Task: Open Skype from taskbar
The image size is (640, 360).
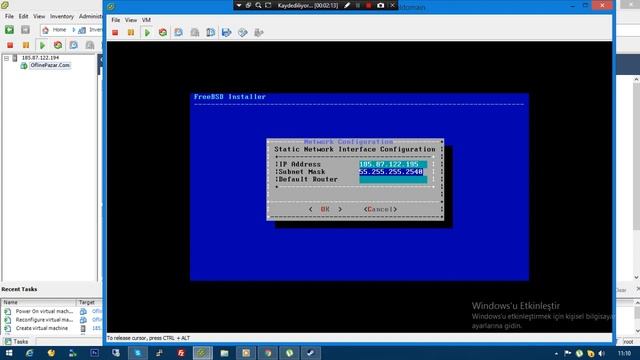Action: tap(138, 353)
